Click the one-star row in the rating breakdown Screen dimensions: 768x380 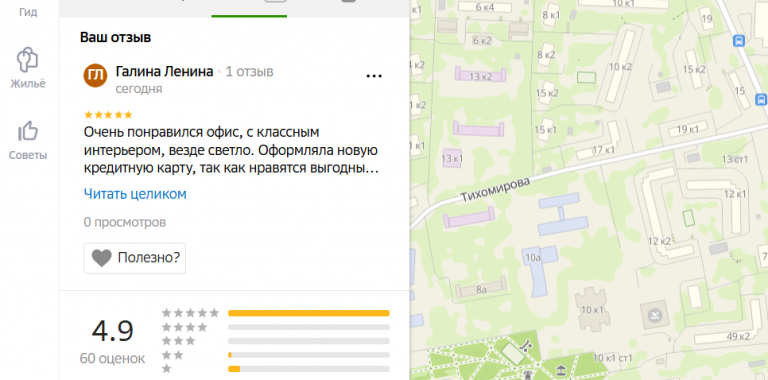(x=276, y=368)
